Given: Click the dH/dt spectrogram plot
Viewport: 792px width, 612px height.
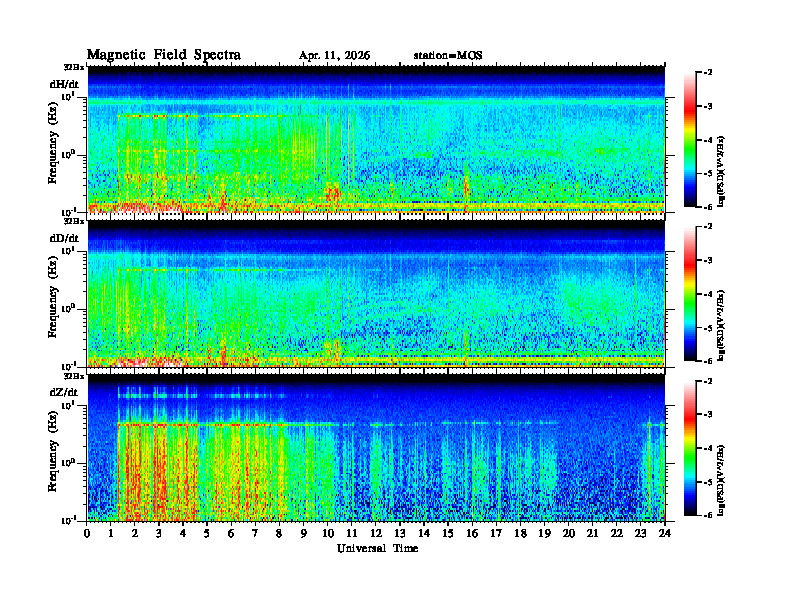Looking at the screenshot, I should coord(376,139).
